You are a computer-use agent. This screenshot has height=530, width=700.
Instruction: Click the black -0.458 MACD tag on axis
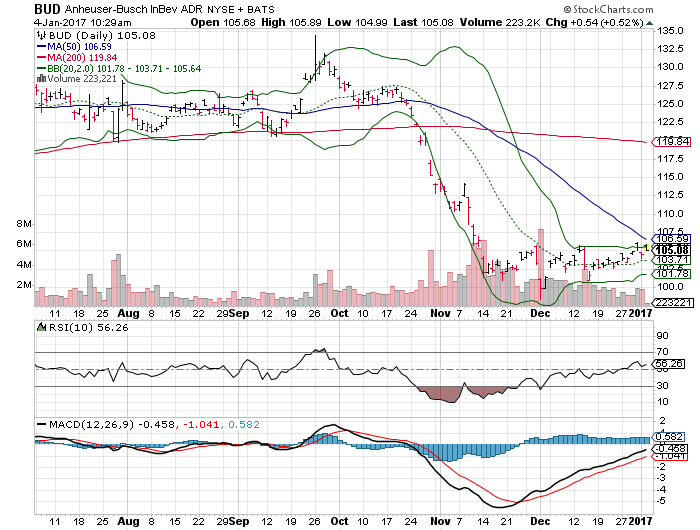[669, 449]
